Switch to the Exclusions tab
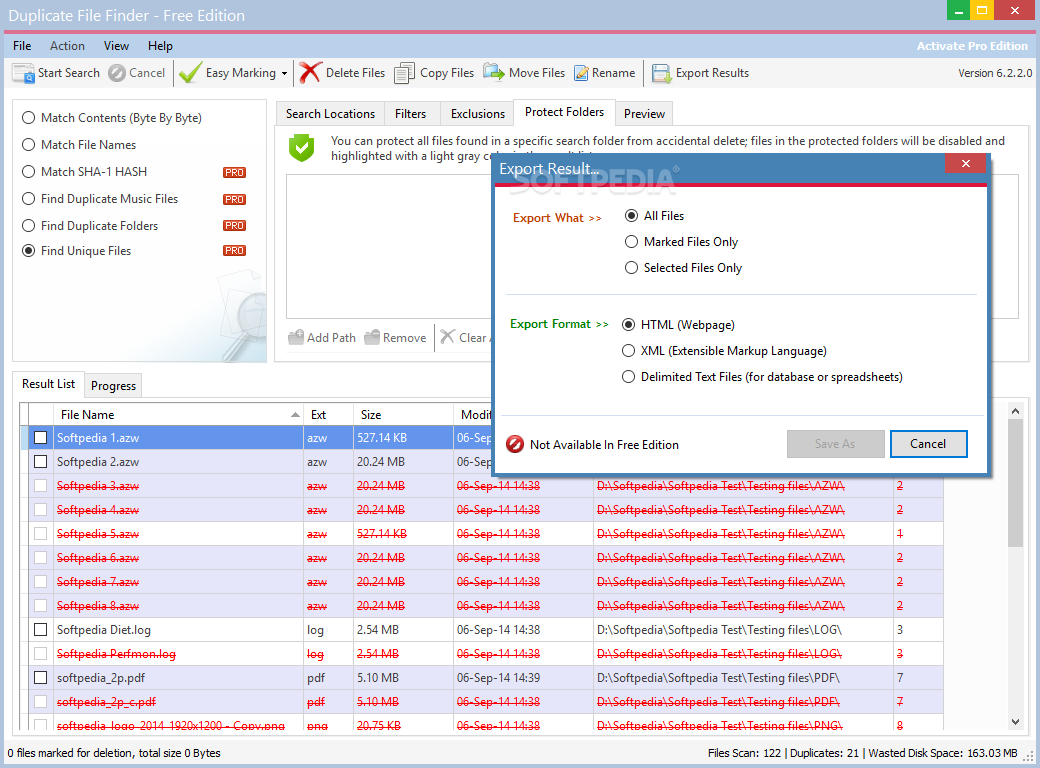The image size is (1040, 768). coord(478,114)
